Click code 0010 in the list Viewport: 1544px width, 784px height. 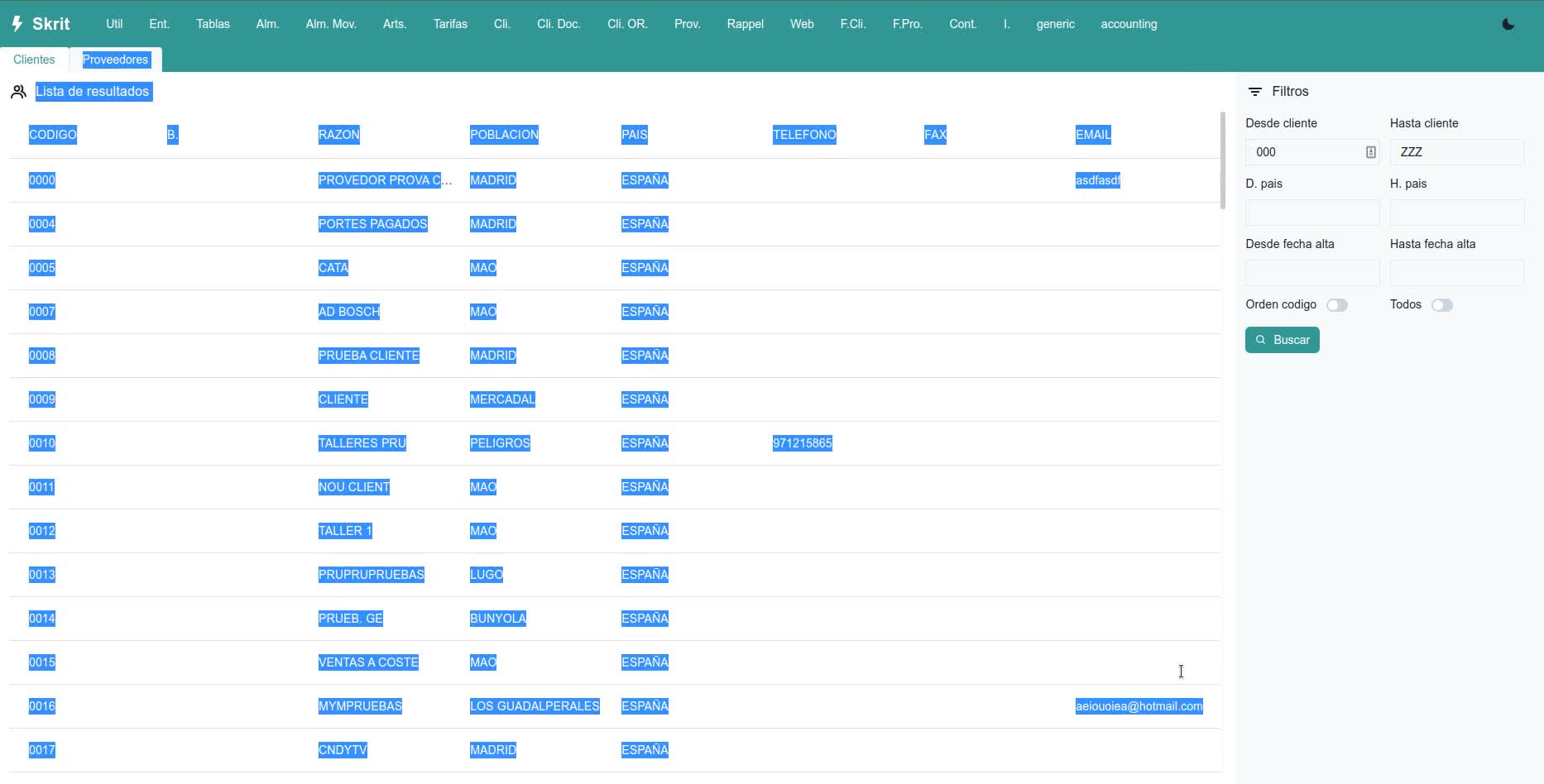[42, 443]
